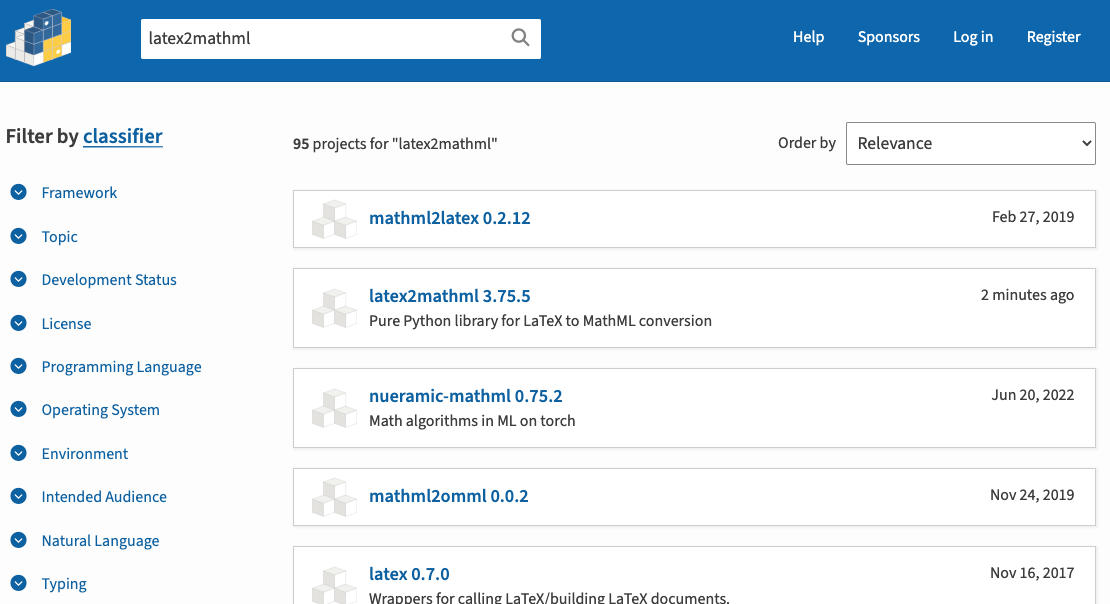Click the PyPI logo in the header
Viewport: 1110px width, 604px height.
point(39,38)
